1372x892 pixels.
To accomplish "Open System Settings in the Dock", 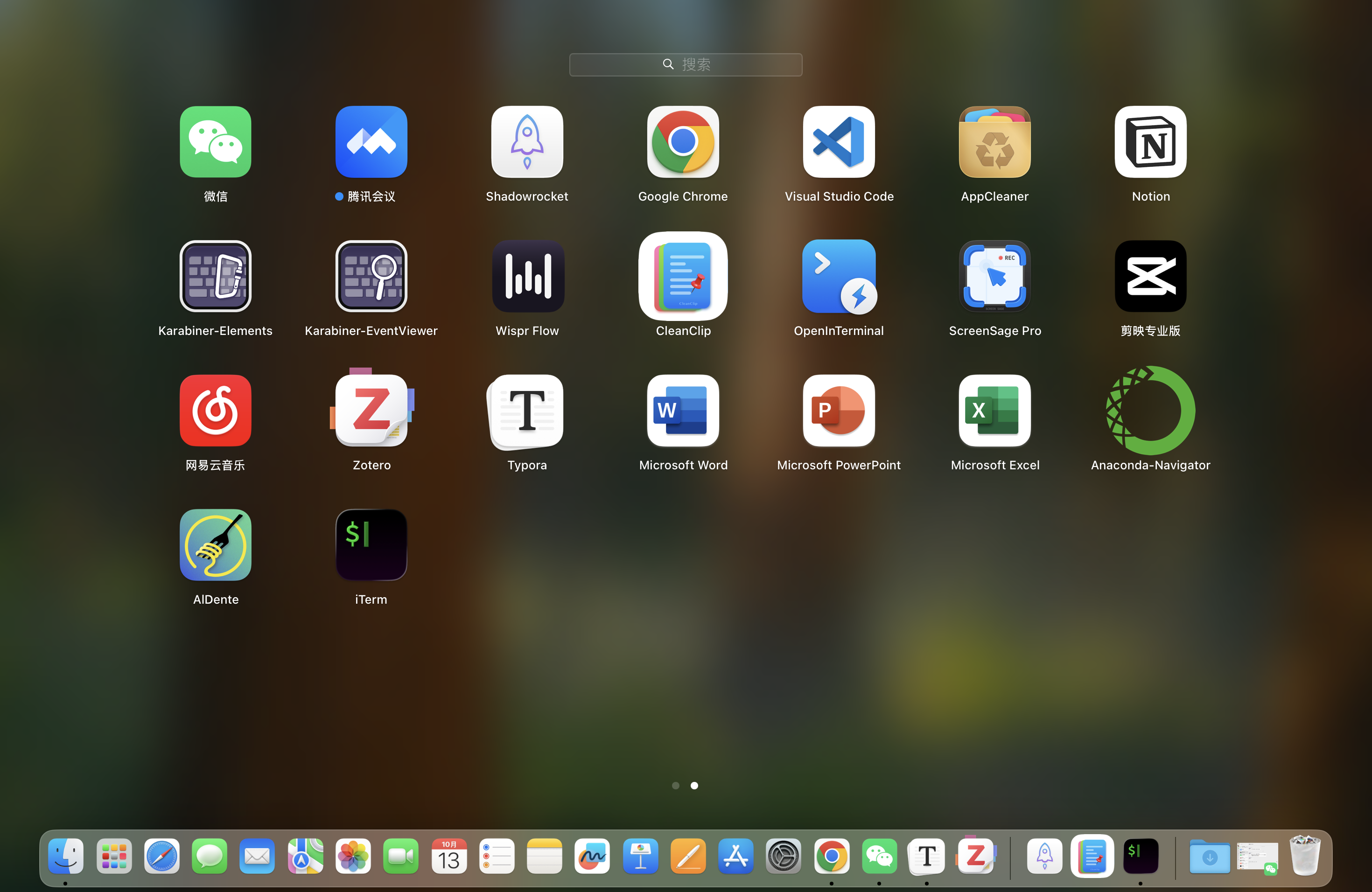I will coord(784,857).
